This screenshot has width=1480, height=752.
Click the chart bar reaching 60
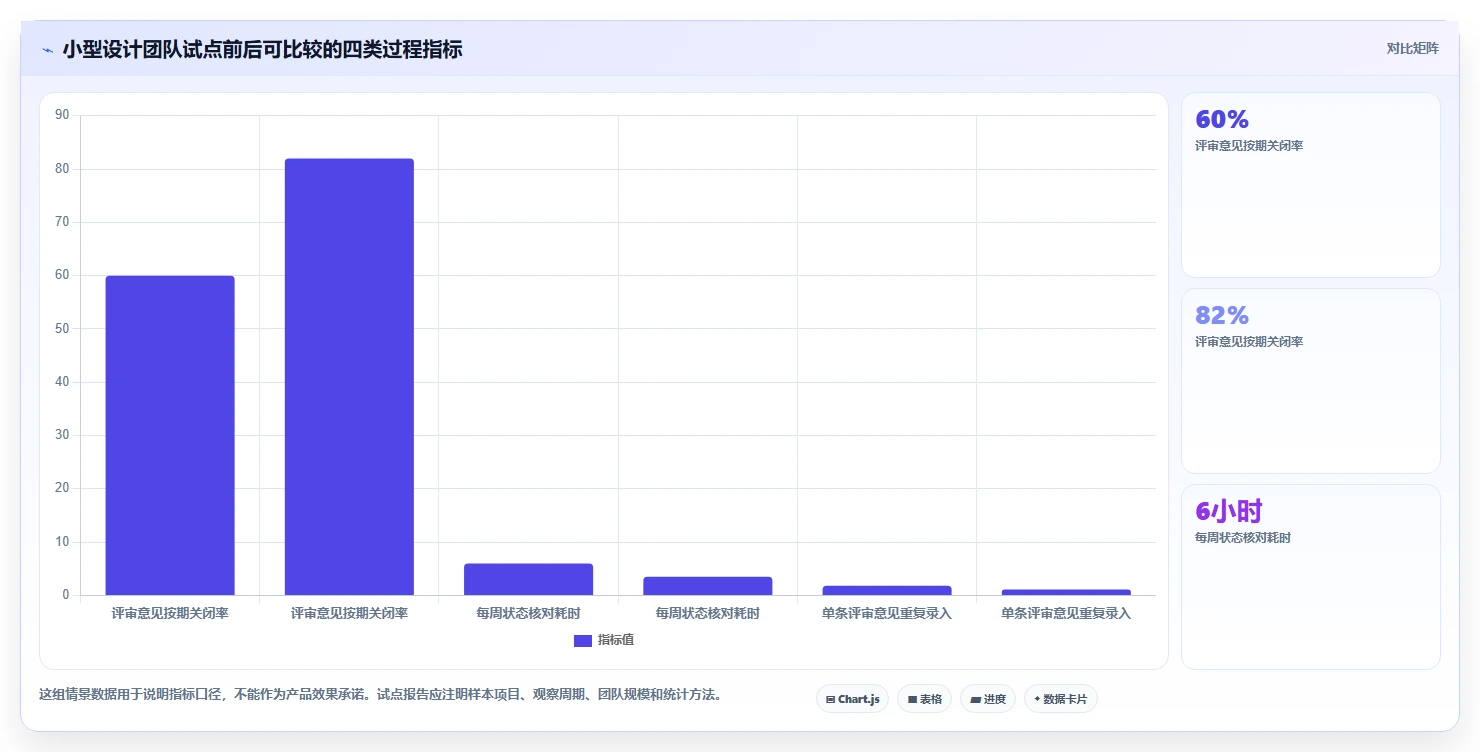[170, 435]
